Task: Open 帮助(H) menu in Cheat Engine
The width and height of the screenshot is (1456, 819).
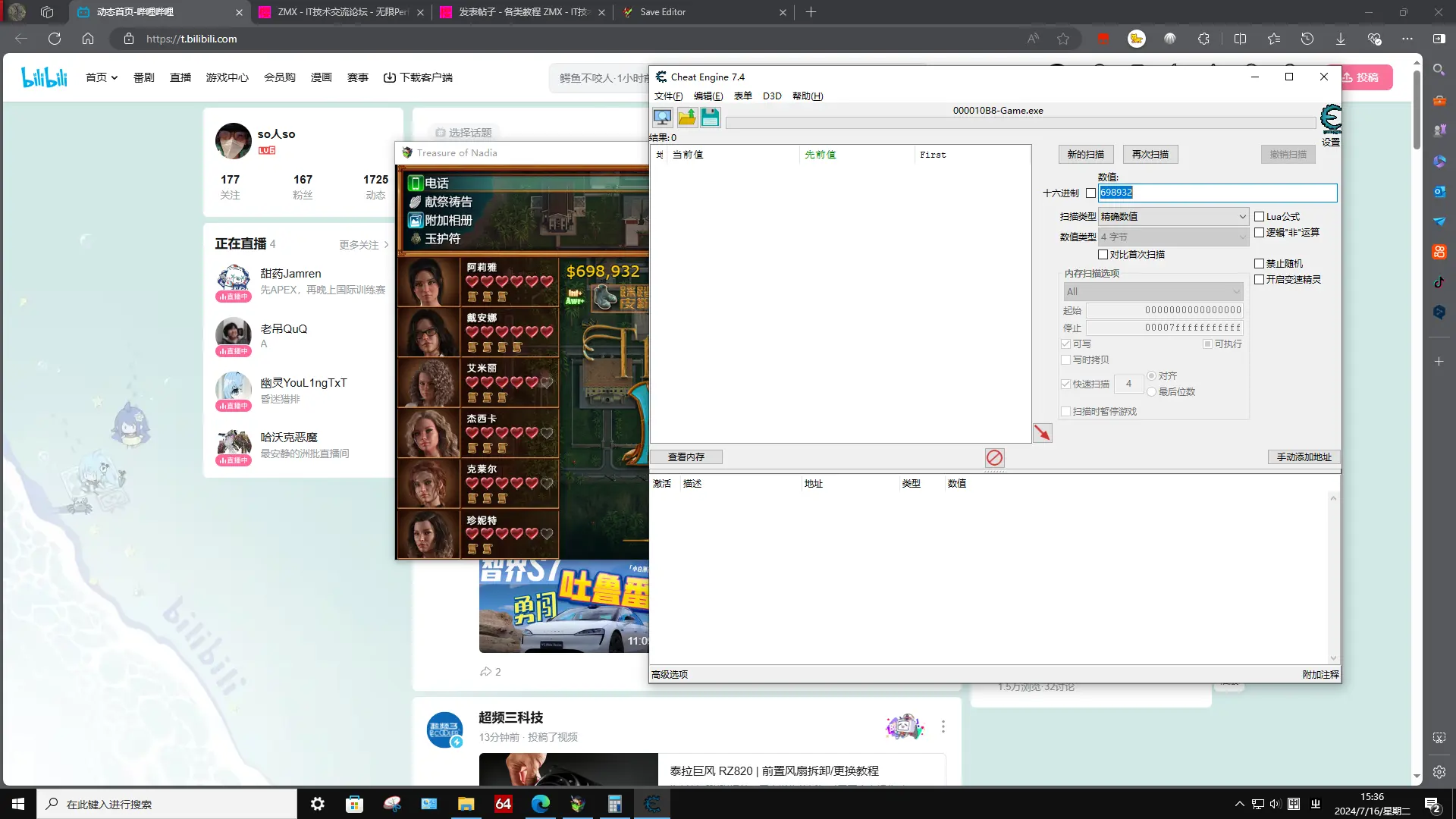Action: tap(807, 96)
